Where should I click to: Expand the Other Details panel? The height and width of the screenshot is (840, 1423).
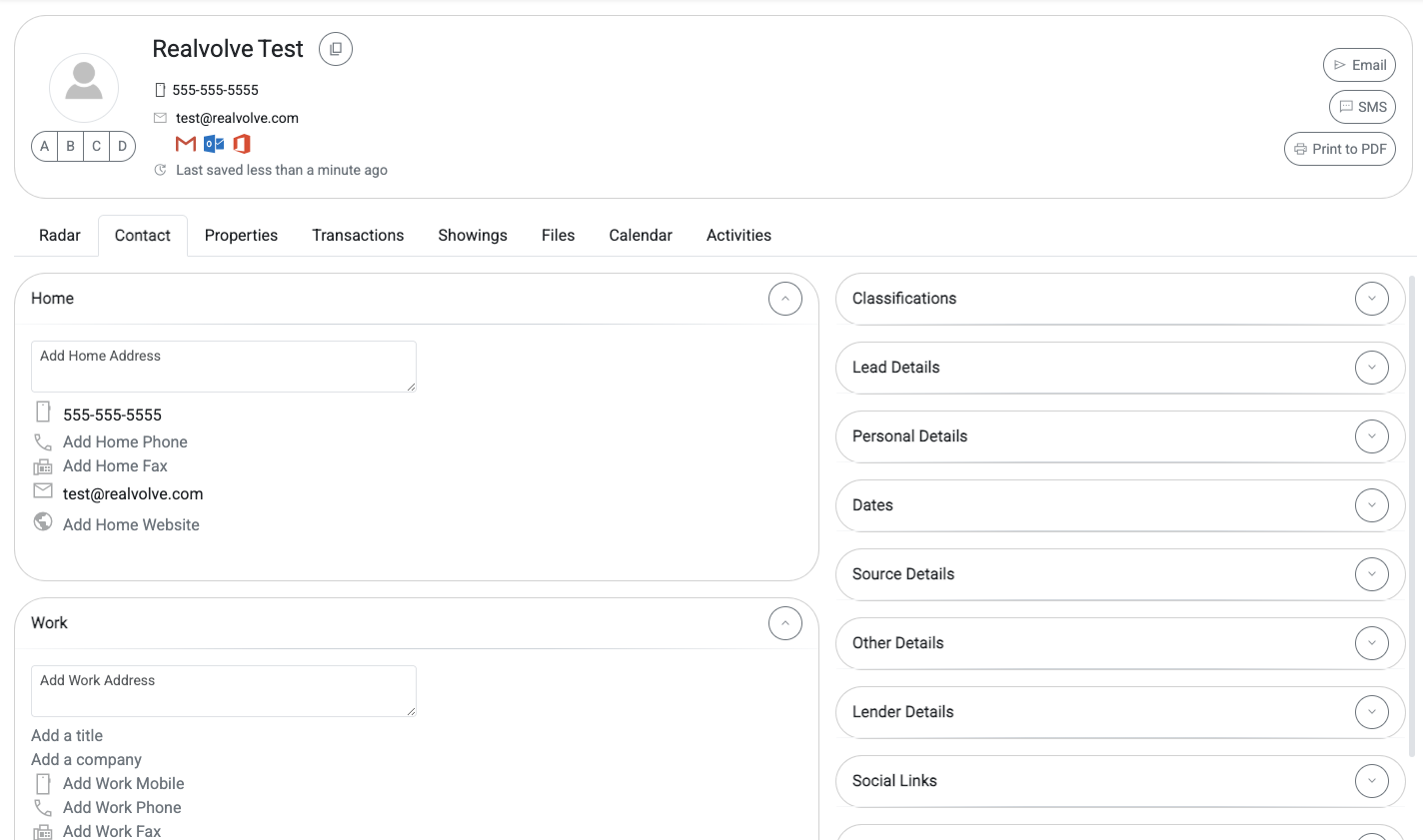coord(1372,643)
